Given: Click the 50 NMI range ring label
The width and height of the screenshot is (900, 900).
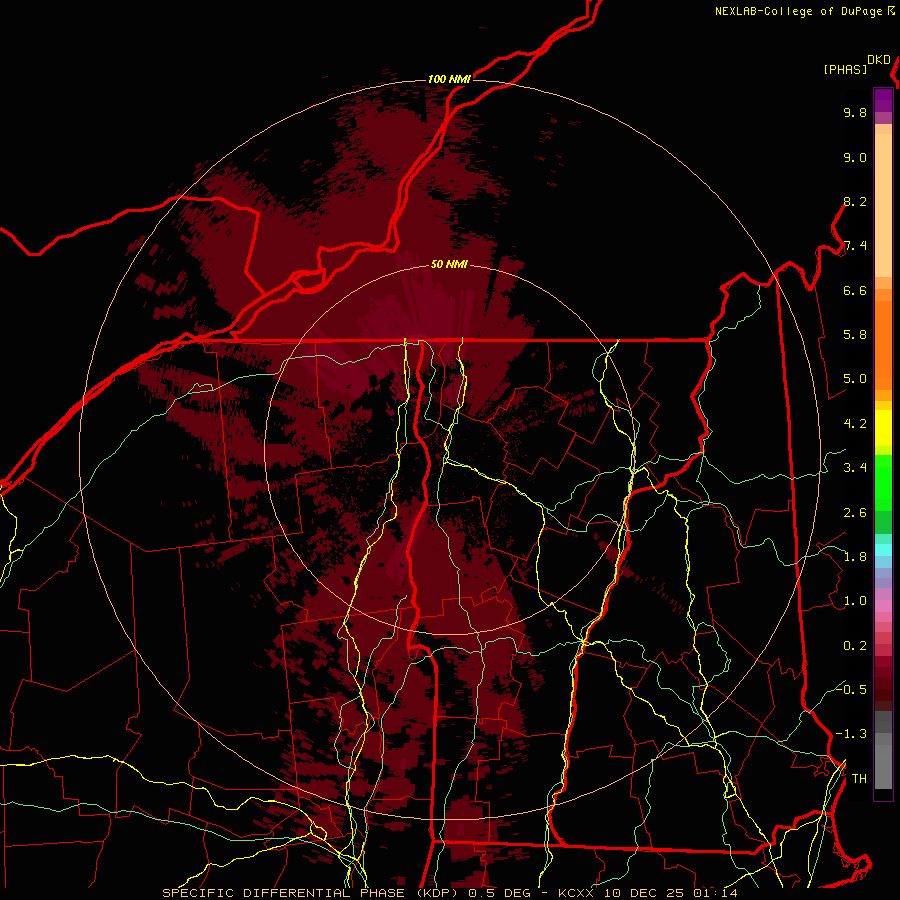Looking at the screenshot, I should point(449,264).
